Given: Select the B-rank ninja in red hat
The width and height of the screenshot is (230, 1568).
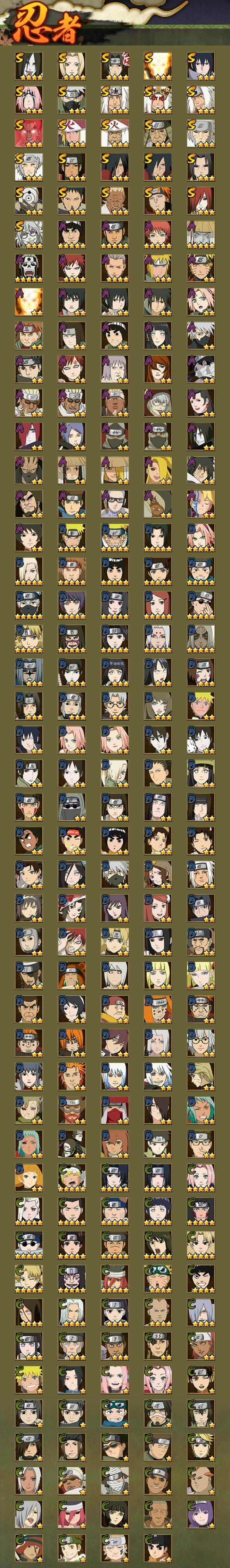Looking at the screenshot, I should (x=115, y=1109).
